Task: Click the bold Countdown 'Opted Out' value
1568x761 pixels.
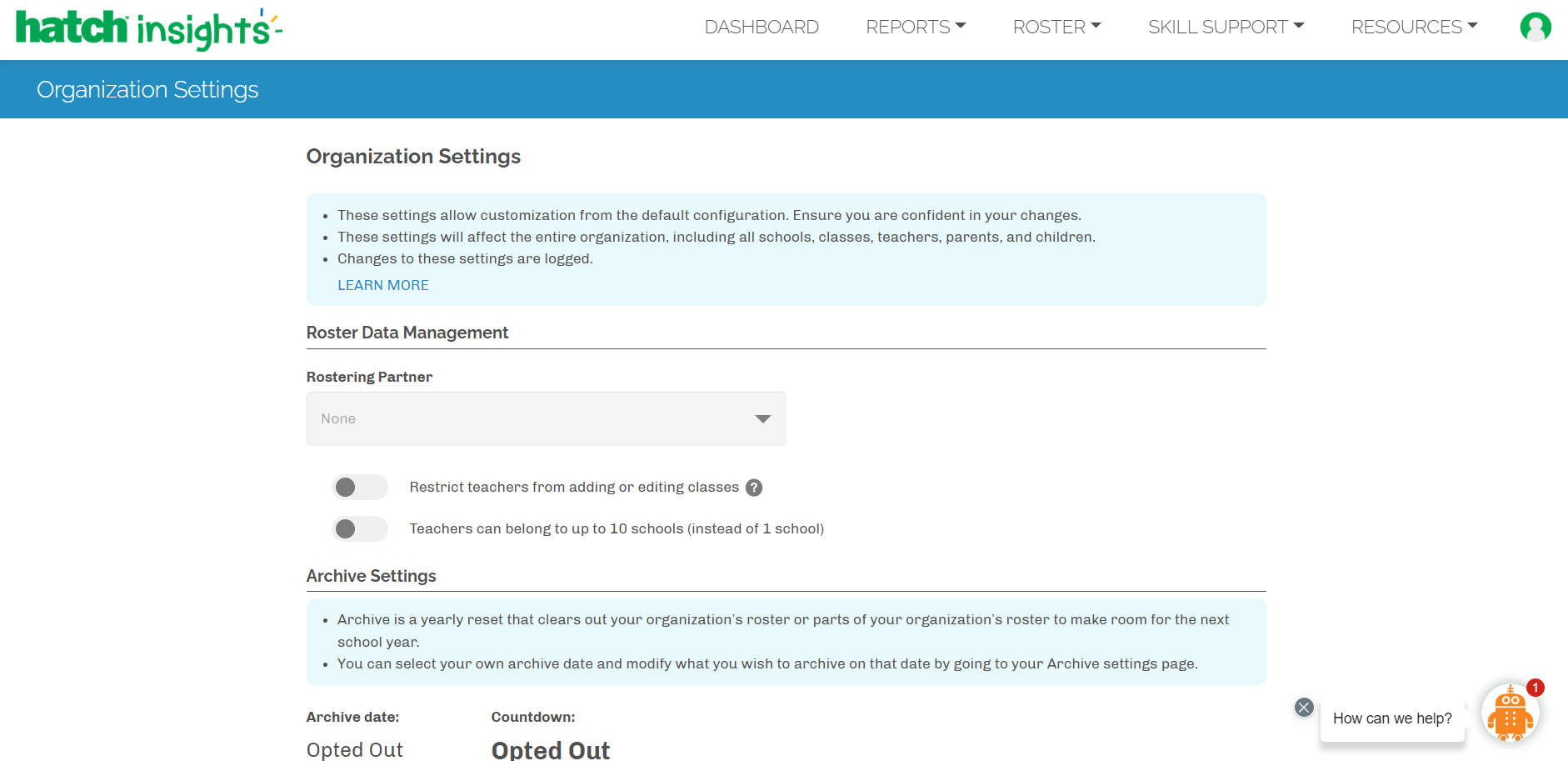Action: click(550, 749)
